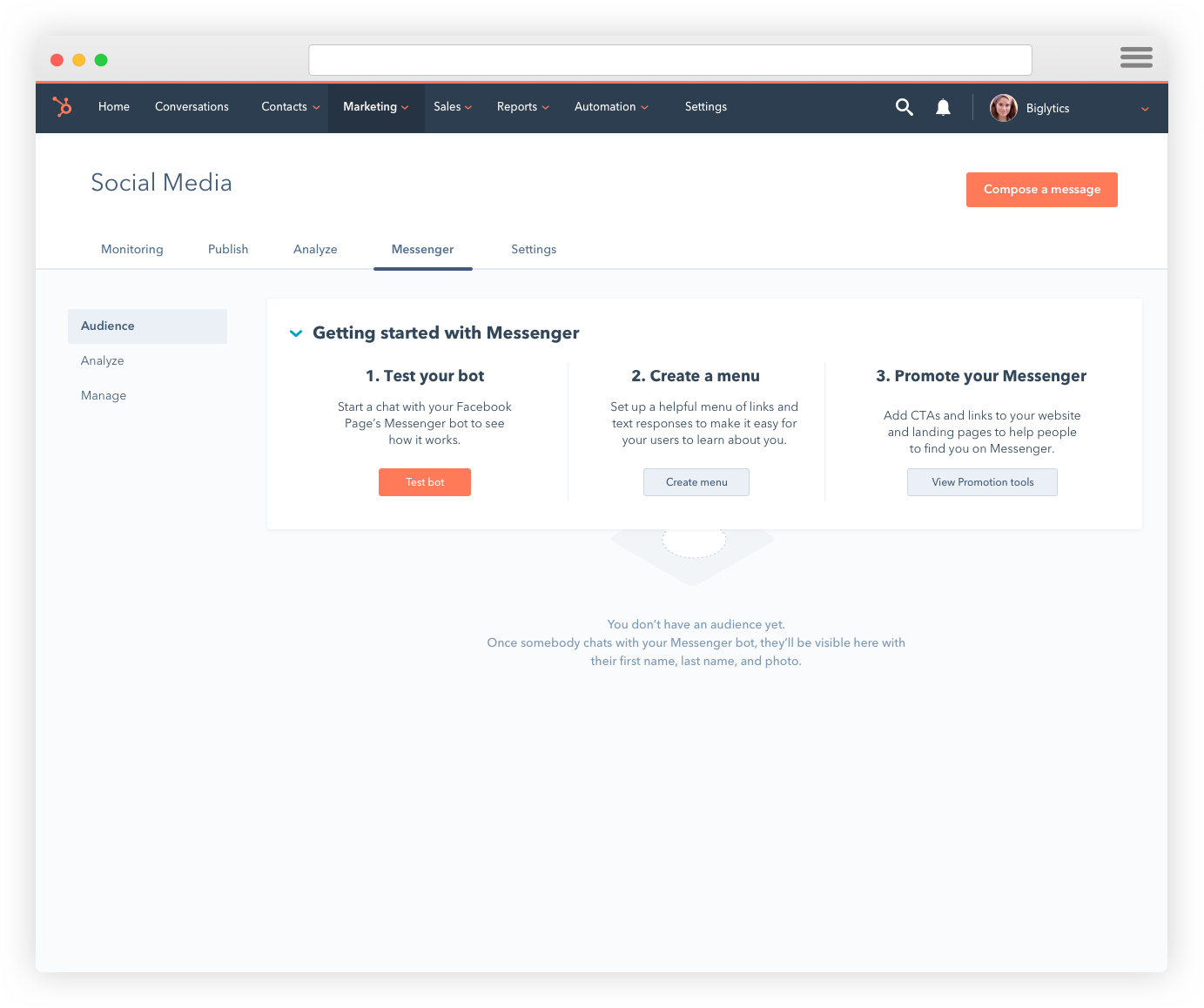The height and width of the screenshot is (1008, 1204).
Task: Click the yellow minimize window button
Action: [x=79, y=60]
